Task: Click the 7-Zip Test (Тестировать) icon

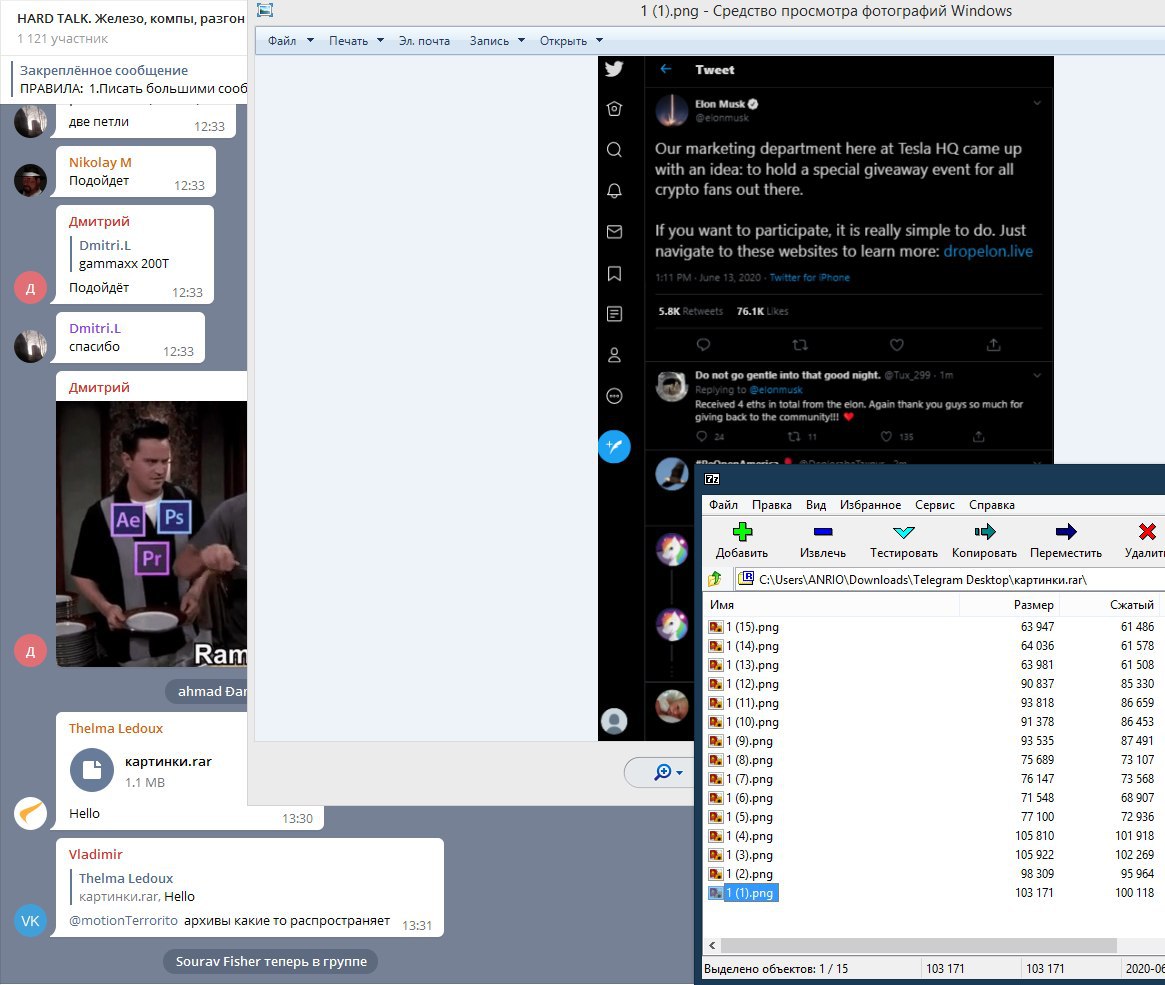Action: point(903,532)
